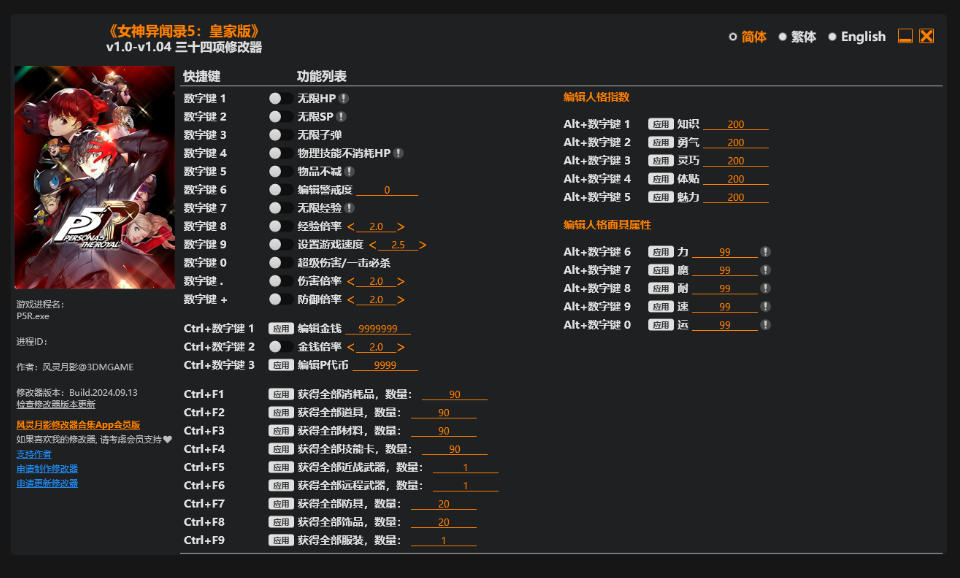This screenshot has height=578, width=960.
Task: Increase 设置游戏速度 with right arrow
Action: [x=422, y=245]
